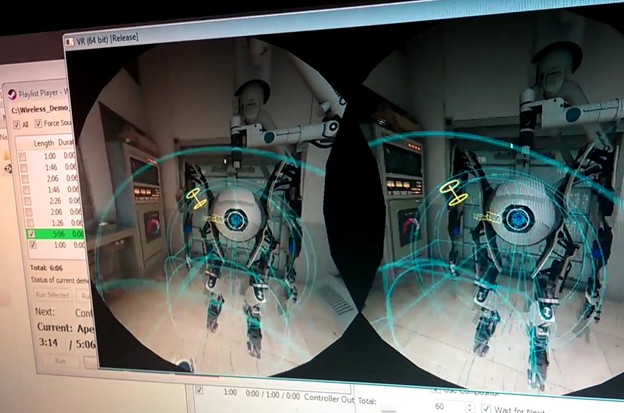The width and height of the screenshot is (624, 413).
Task: Tick the checkbox beside the 1:26 entry
Action: (x=24, y=224)
